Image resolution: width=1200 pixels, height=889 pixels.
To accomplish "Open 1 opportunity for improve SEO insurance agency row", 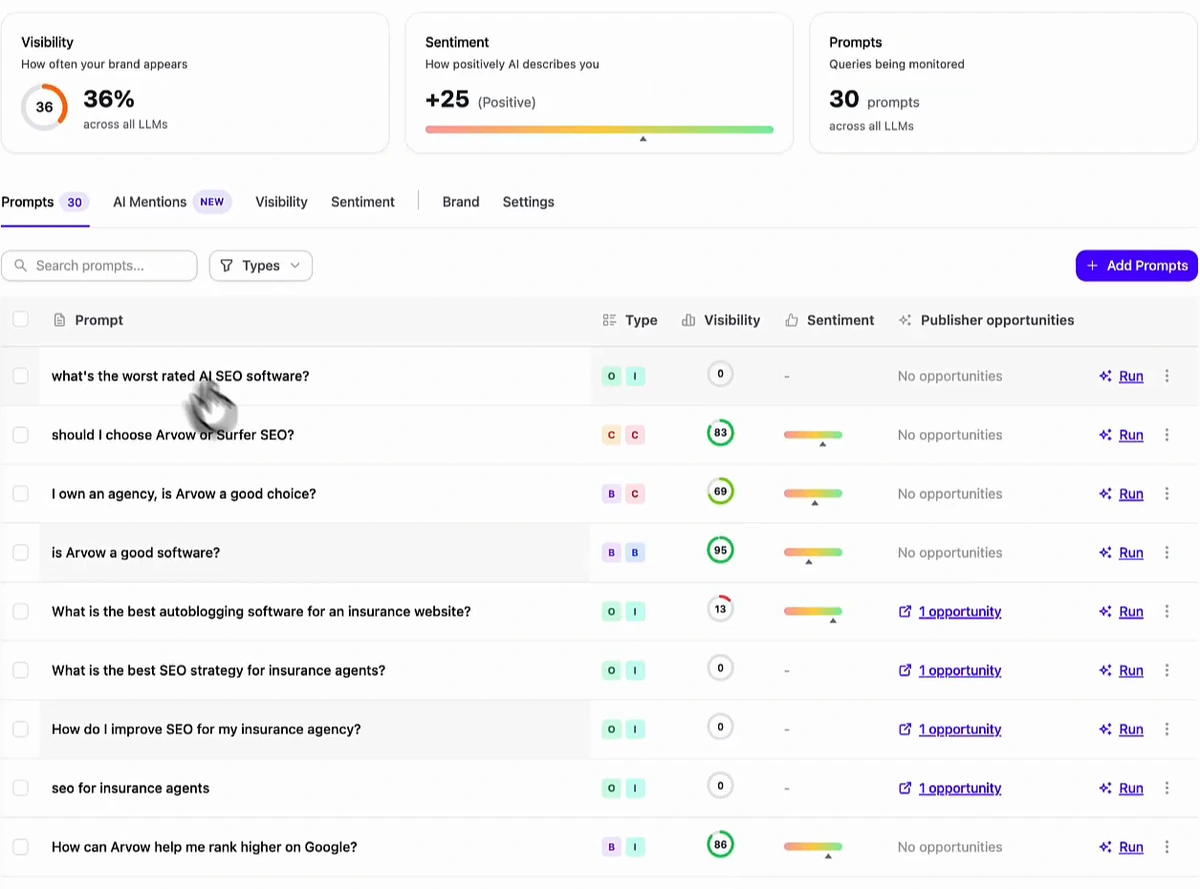I will tap(960, 729).
